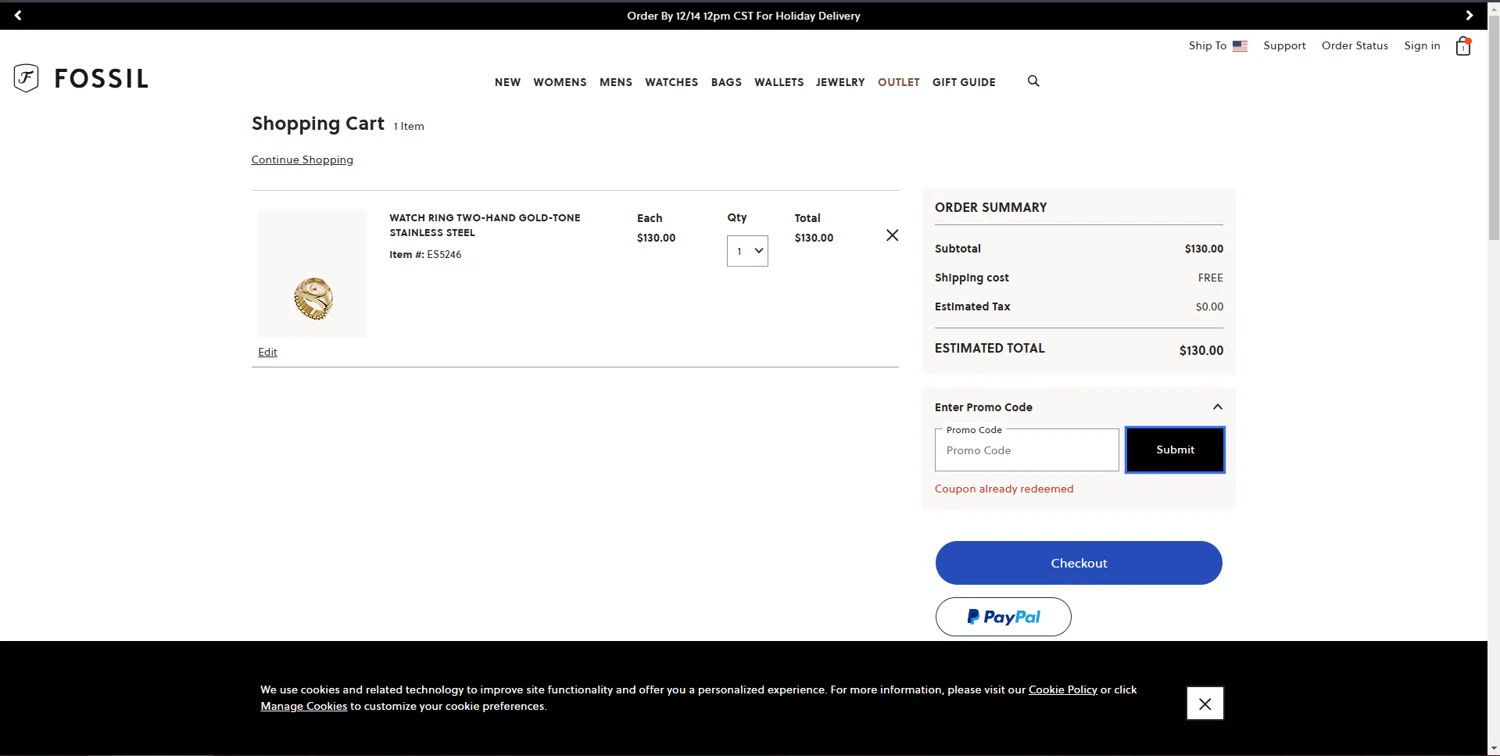The width and height of the screenshot is (1500, 756).
Task: Click the next announcement arrow in top banner
Action: (x=1469, y=15)
